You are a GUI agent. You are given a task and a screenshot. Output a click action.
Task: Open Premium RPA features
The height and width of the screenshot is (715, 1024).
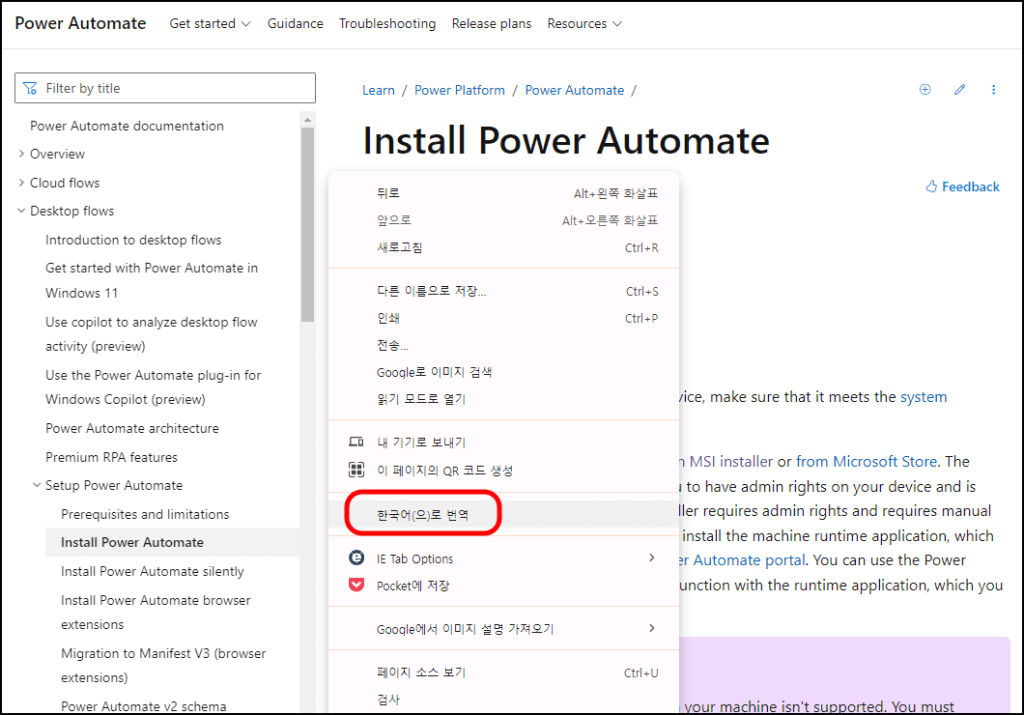(111, 457)
